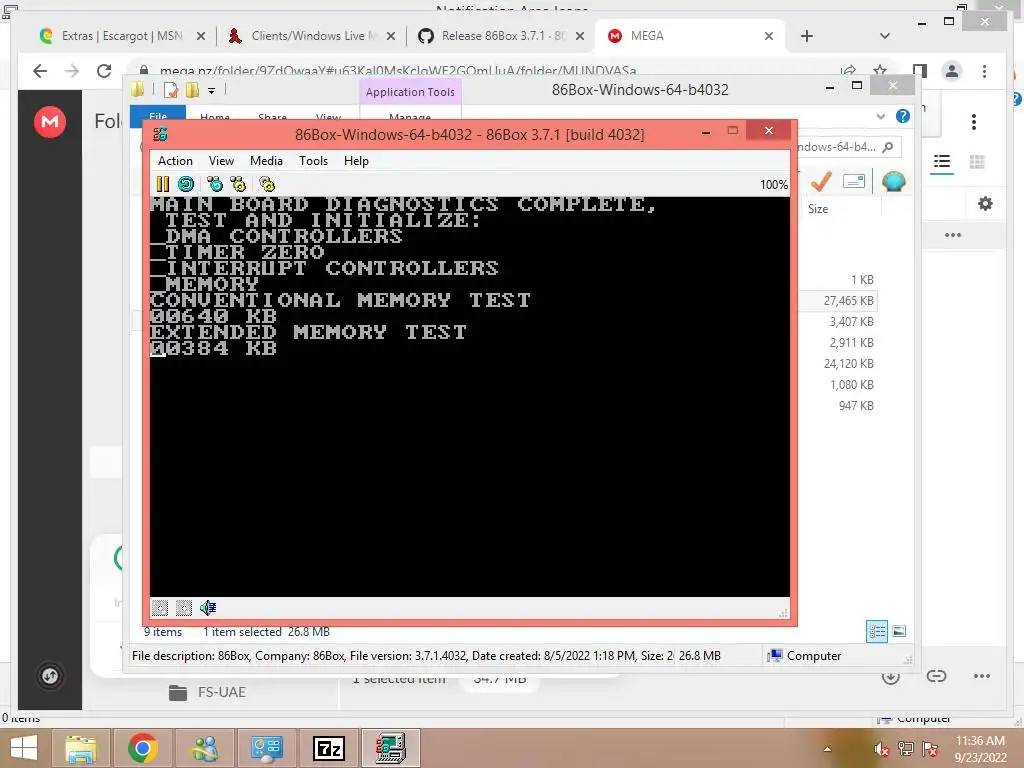Open Windows Live Messenger taskbar icon

(205, 748)
